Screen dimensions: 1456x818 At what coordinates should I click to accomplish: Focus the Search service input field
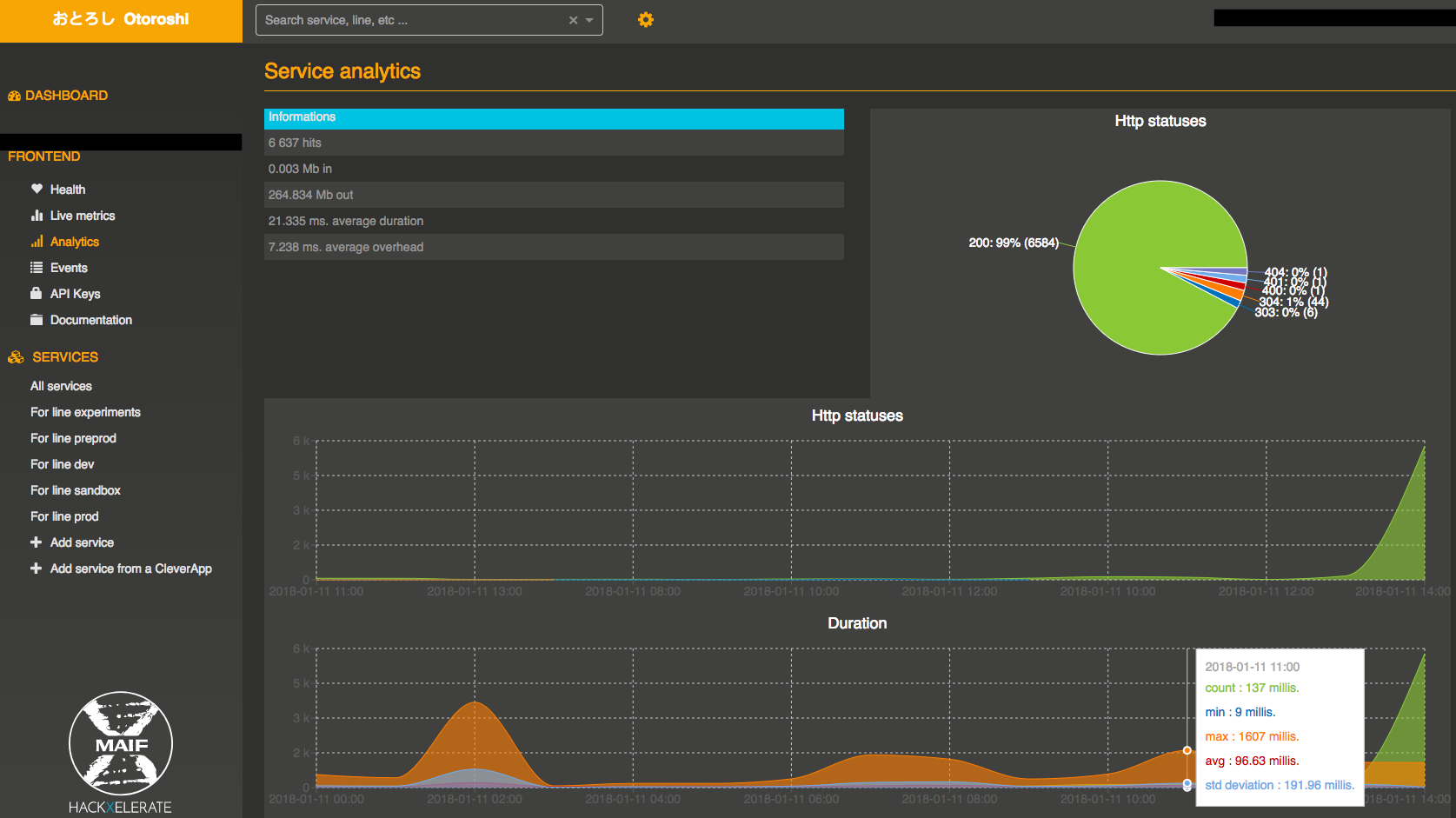[409, 20]
